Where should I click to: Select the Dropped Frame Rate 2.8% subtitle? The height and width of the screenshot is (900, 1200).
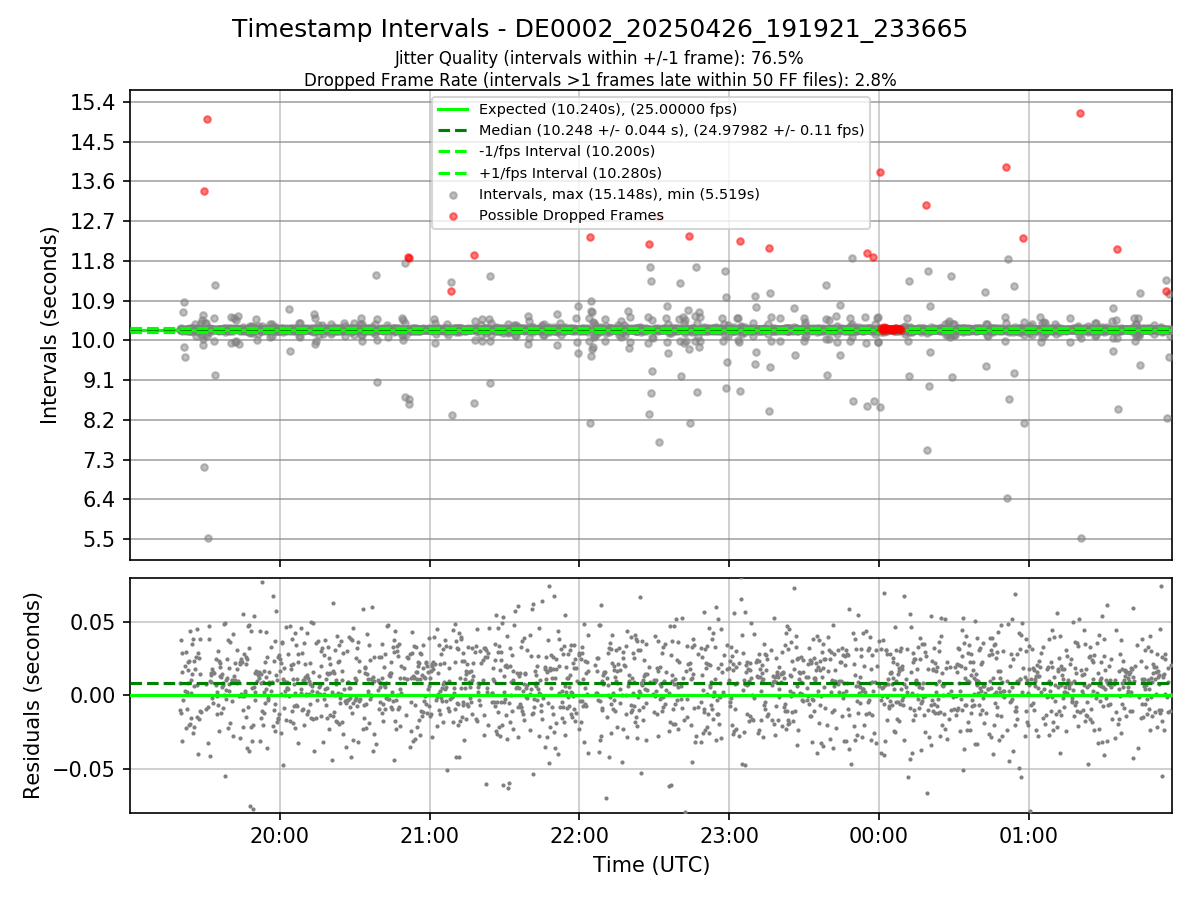coord(600,79)
